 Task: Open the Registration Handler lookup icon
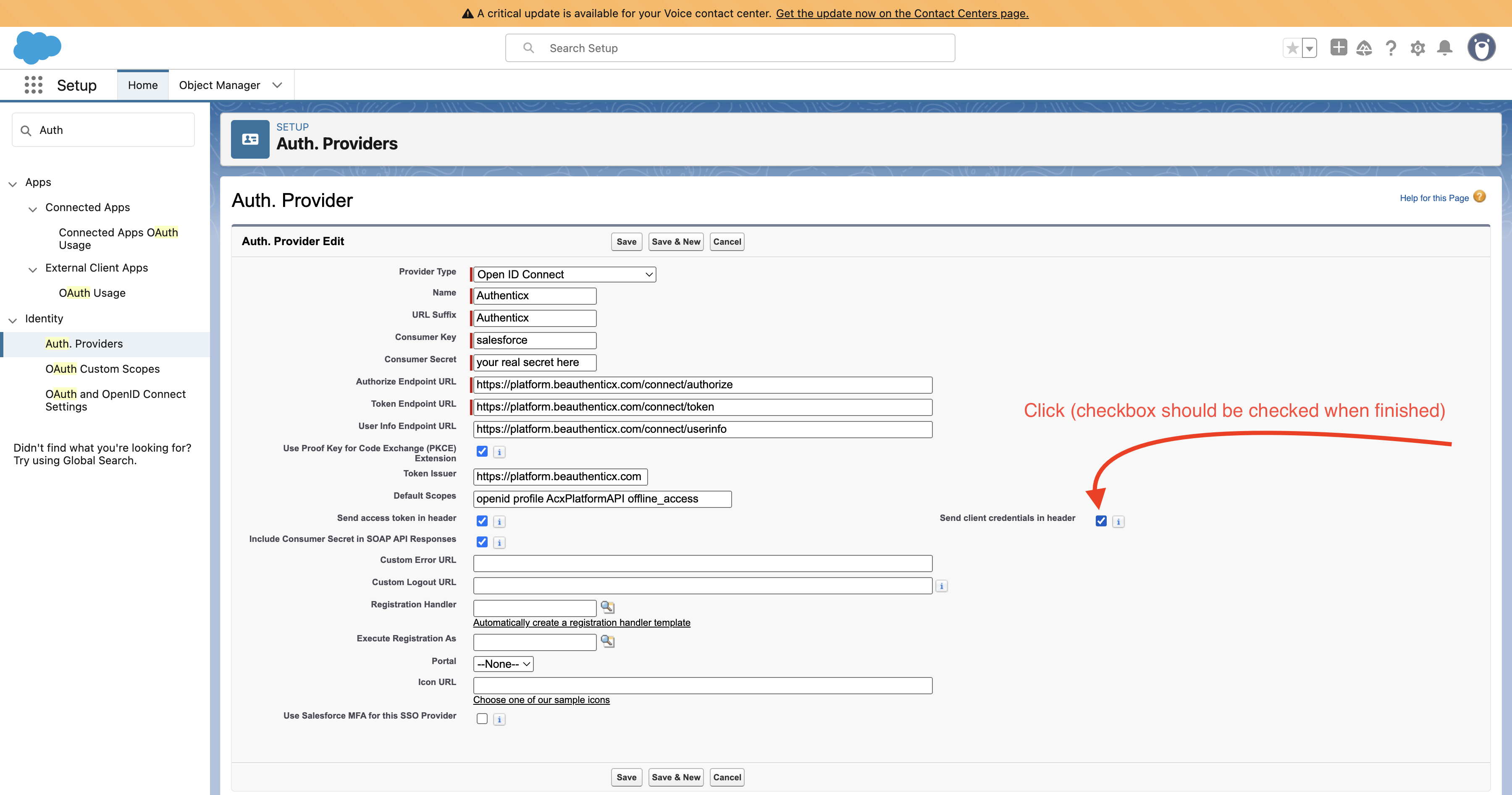[607, 607]
